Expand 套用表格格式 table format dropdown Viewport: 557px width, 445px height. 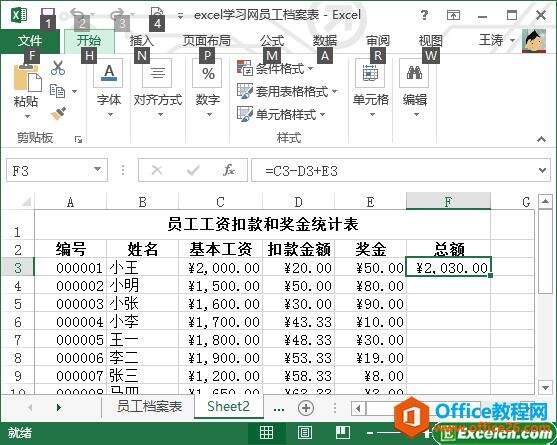pos(335,91)
